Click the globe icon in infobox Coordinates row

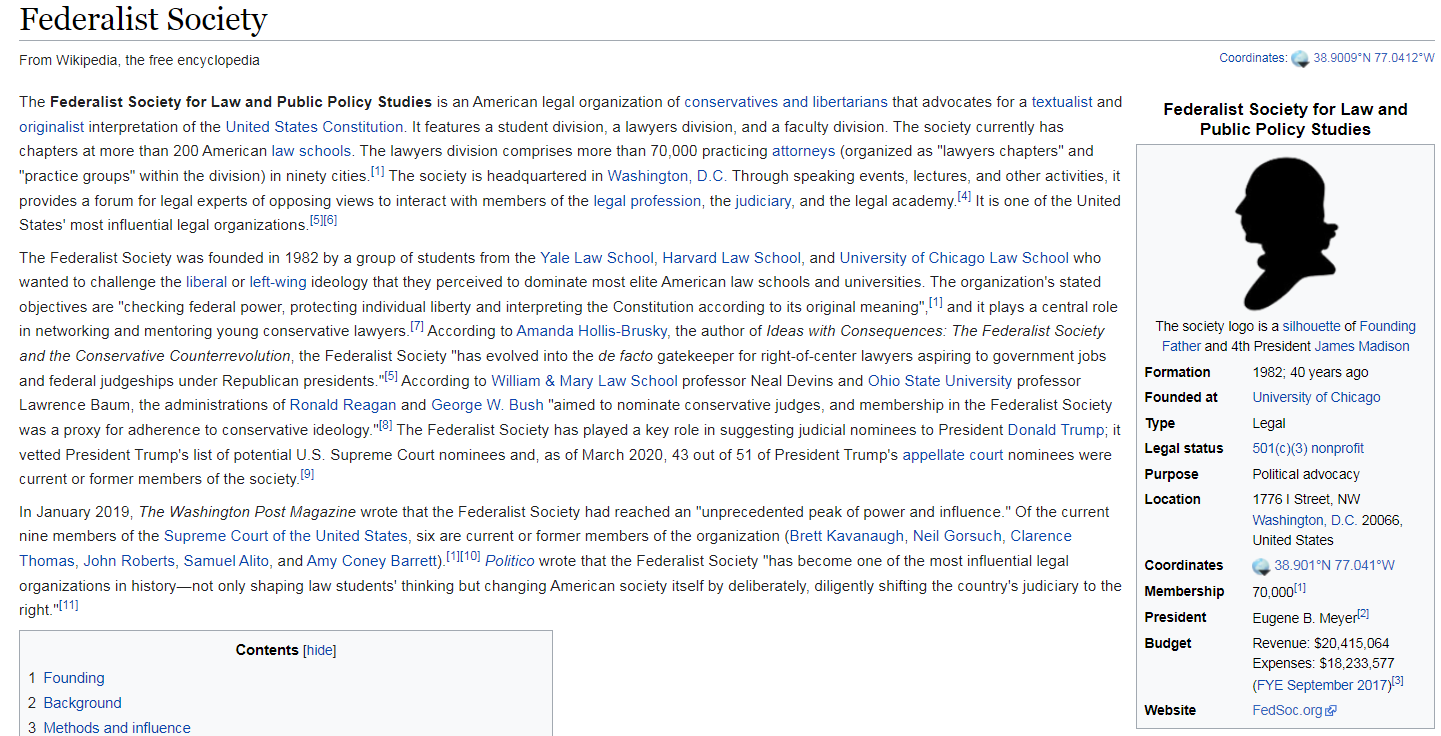[x=1261, y=566]
